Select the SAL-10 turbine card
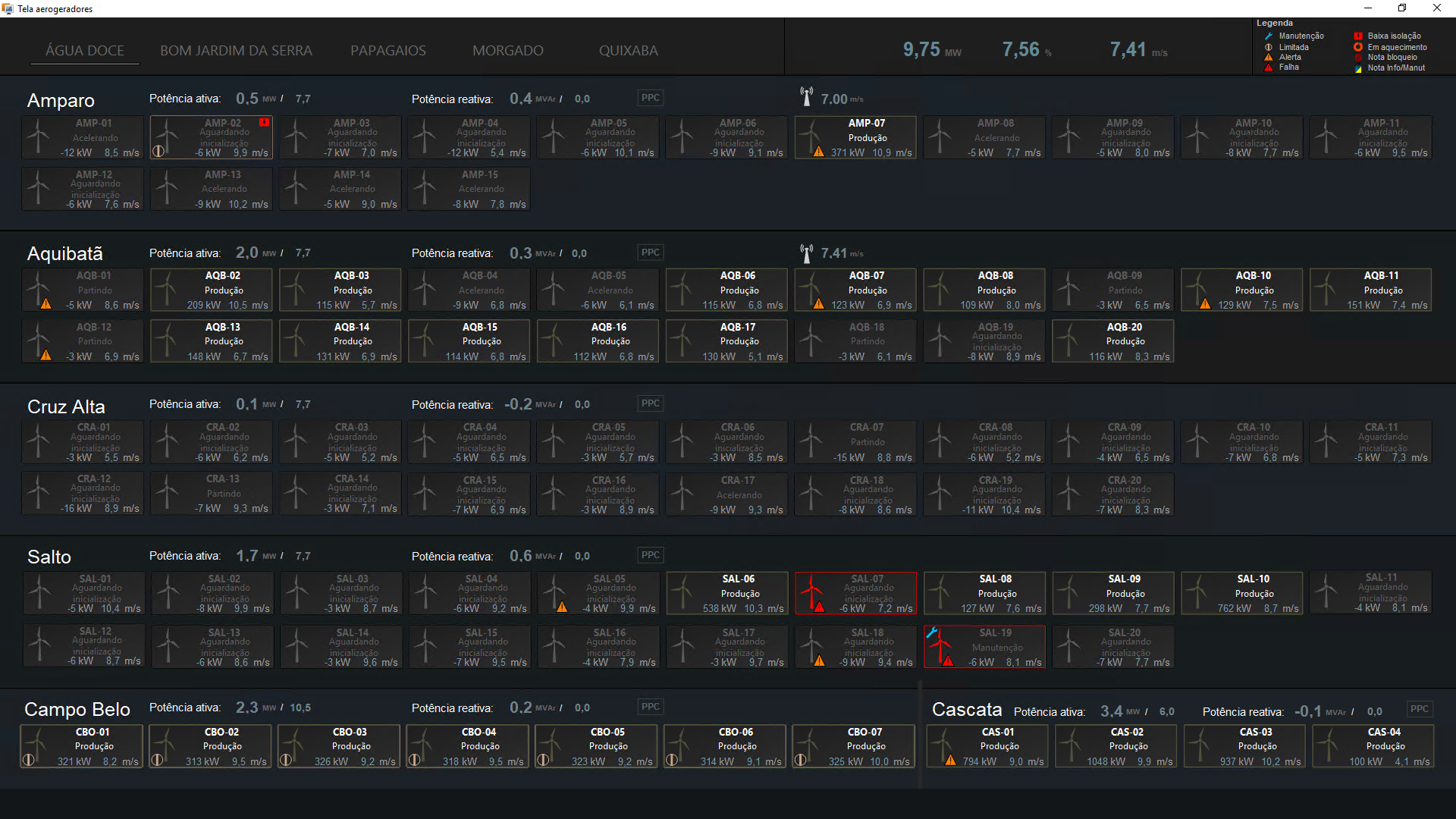The image size is (1456, 819). click(1242, 593)
